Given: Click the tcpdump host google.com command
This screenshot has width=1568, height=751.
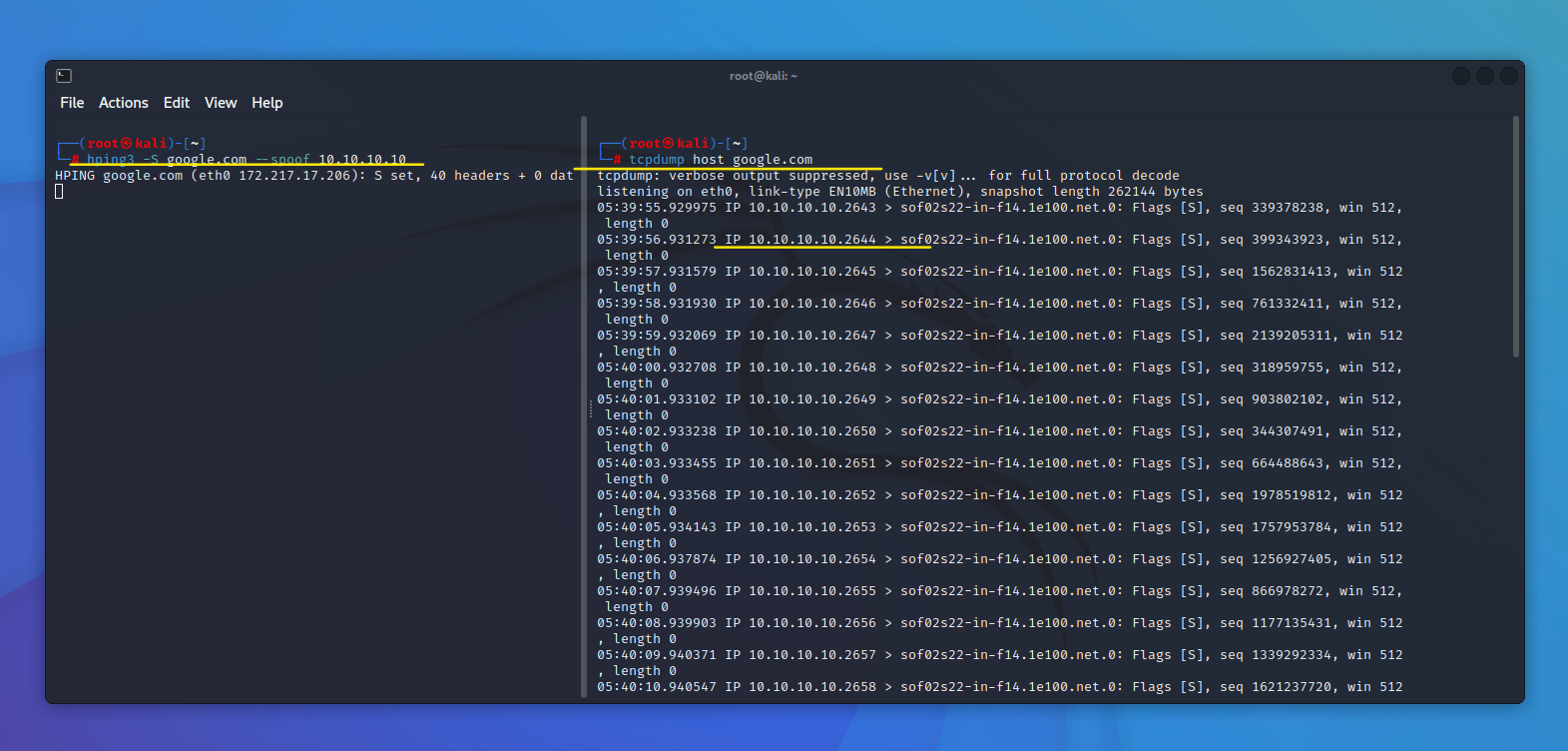Looking at the screenshot, I should tap(721, 160).
